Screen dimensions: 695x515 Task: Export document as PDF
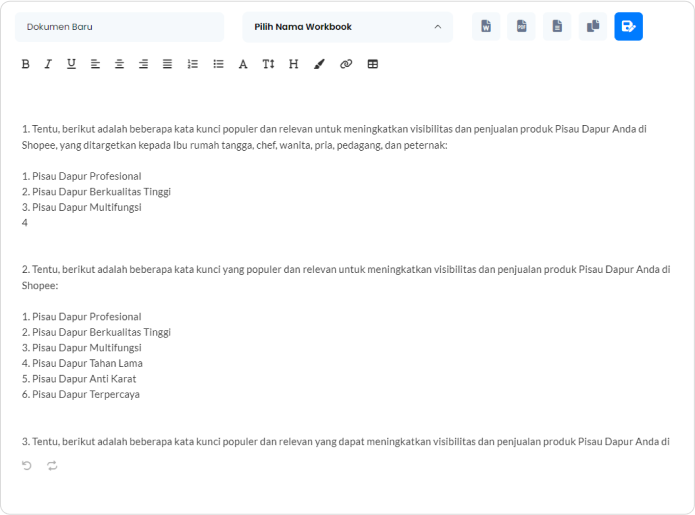click(521, 27)
